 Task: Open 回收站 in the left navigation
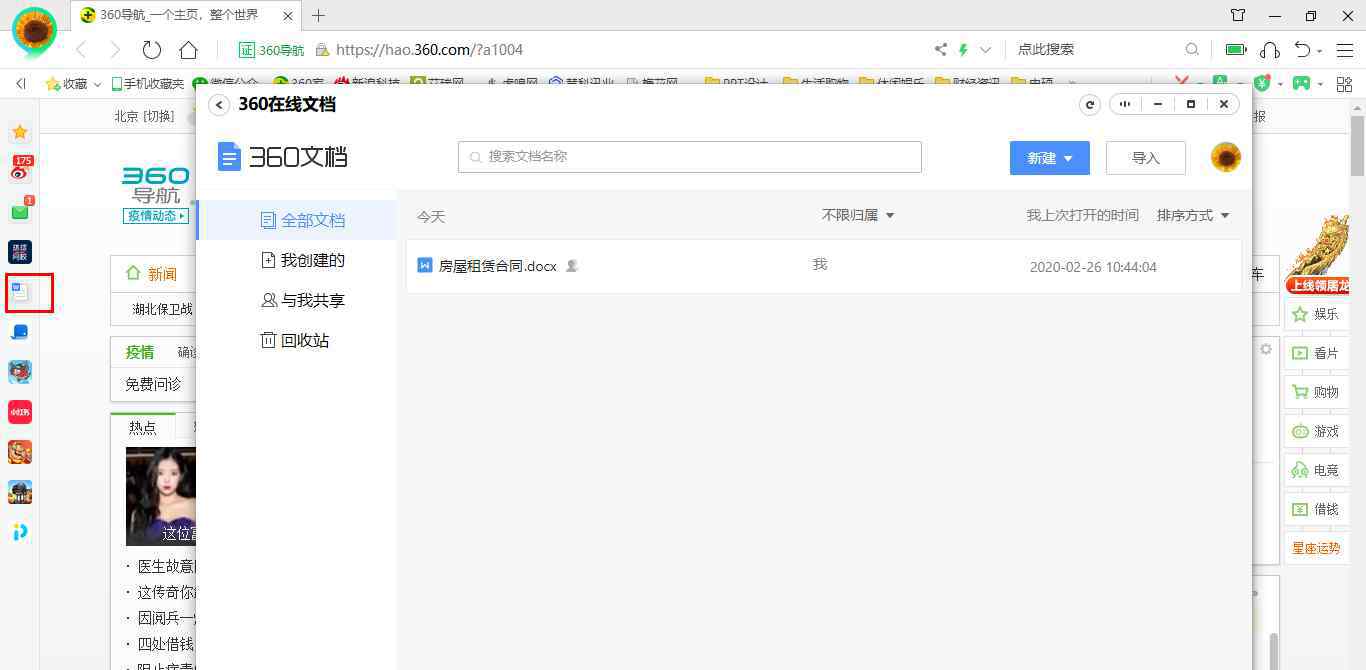coord(304,340)
